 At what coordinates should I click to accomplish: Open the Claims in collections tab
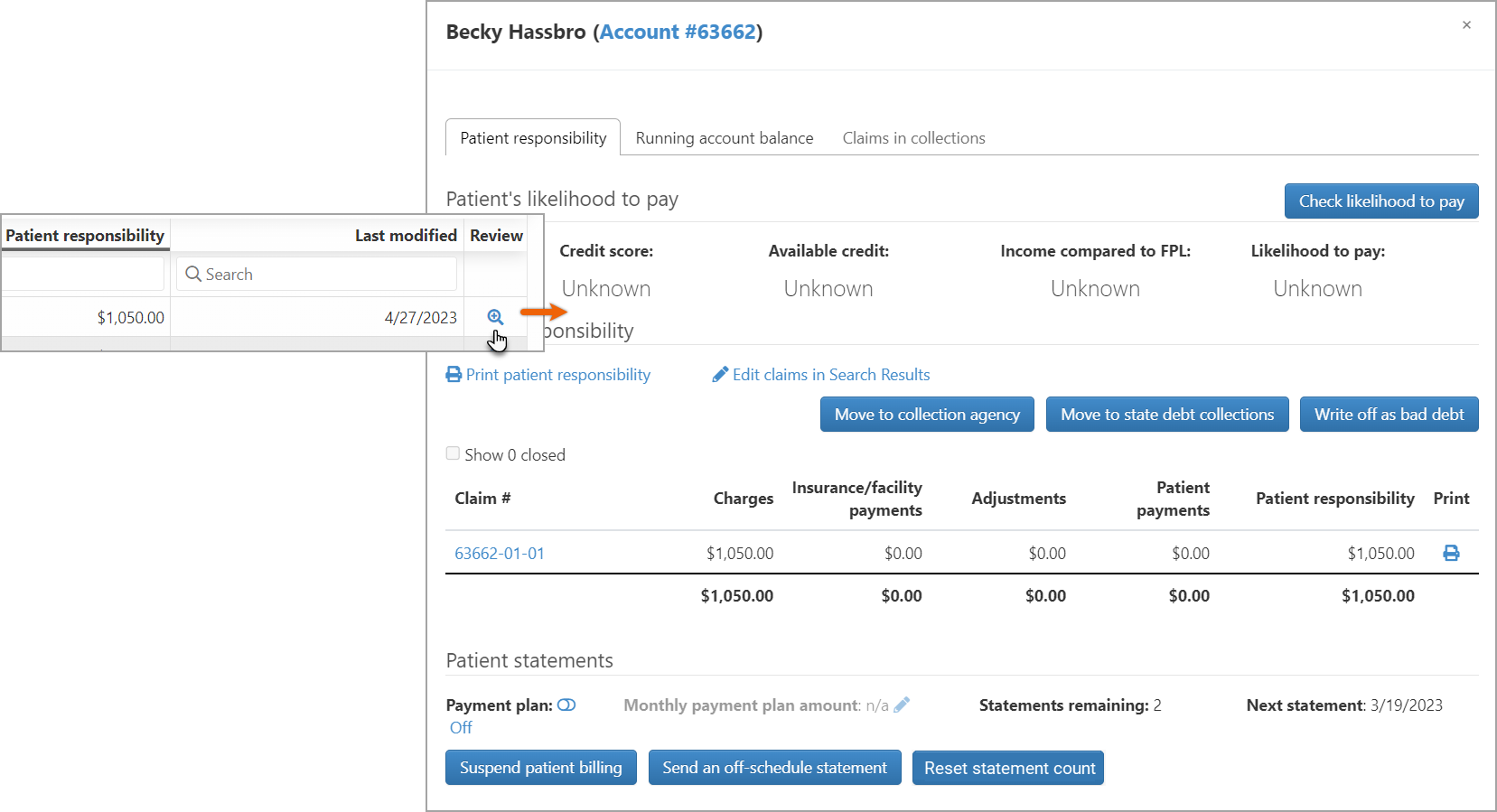913,138
